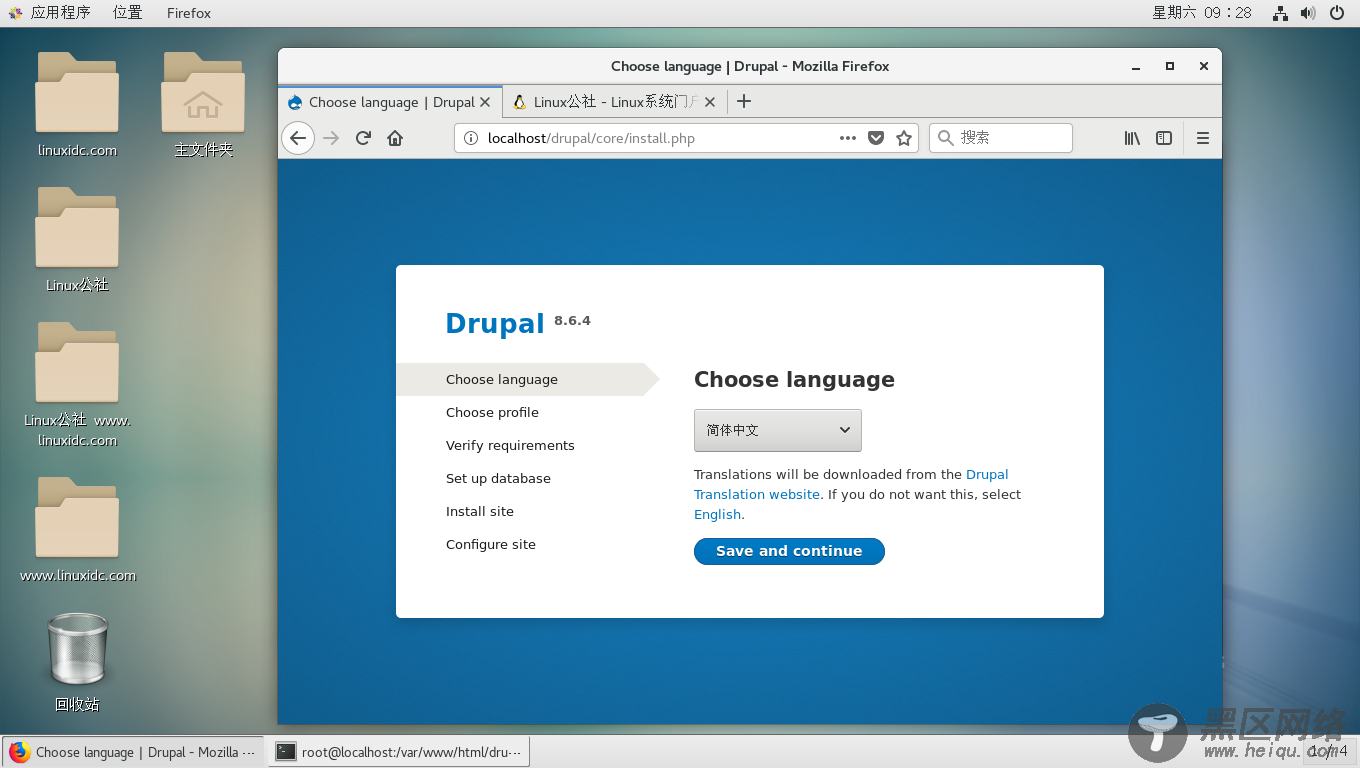This screenshot has width=1360, height=768.
Task: Select root@localhost terminal in taskbar
Action: coord(399,752)
